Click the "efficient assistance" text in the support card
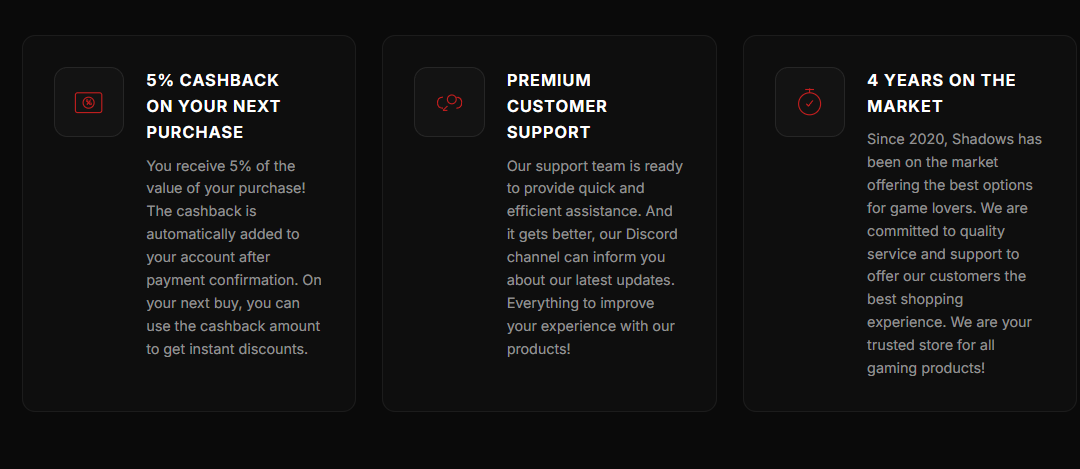 coord(574,211)
